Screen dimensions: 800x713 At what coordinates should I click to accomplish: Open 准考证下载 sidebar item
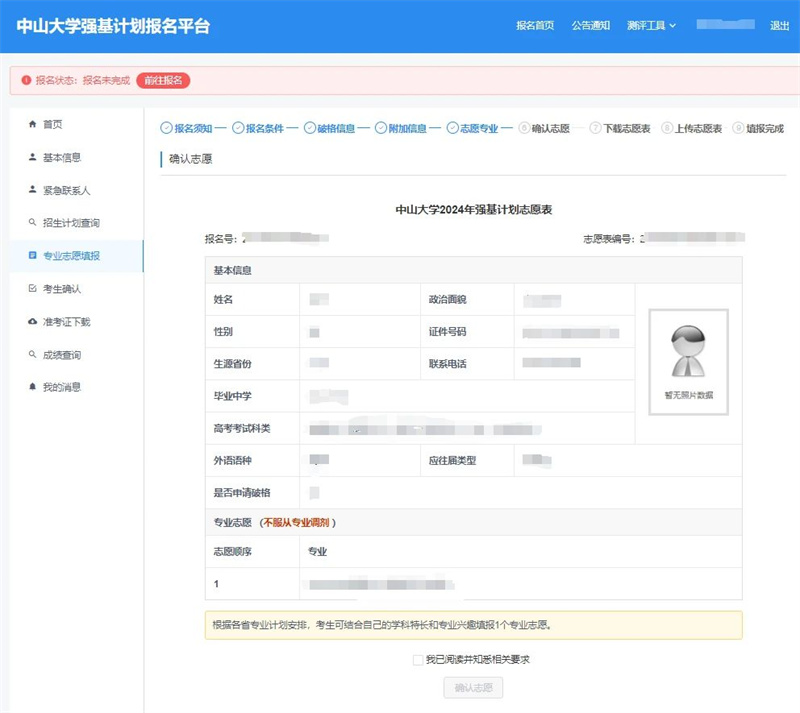[66, 322]
